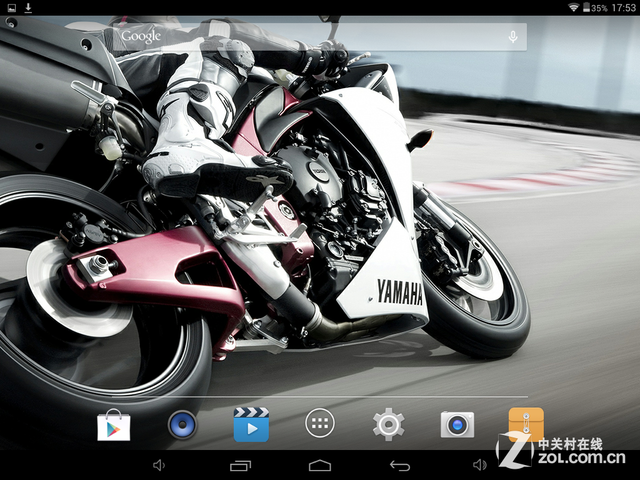Tap the Google voice search microphone
Image resolution: width=640 pixels, height=480 pixels.
(x=513, y=37)
